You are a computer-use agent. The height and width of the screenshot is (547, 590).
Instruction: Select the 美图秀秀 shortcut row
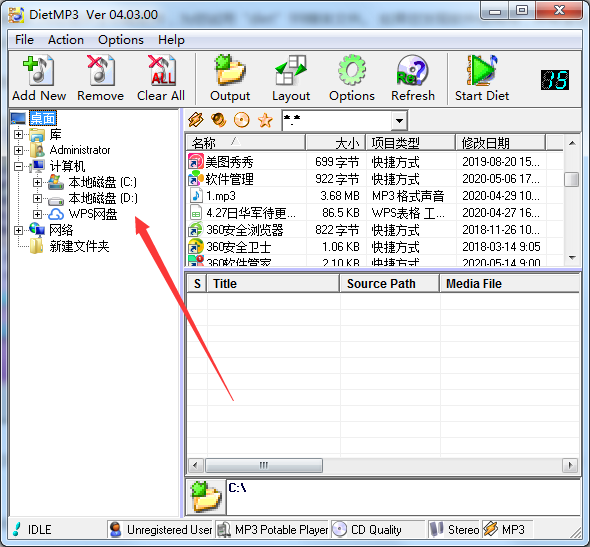coord(375,162)
